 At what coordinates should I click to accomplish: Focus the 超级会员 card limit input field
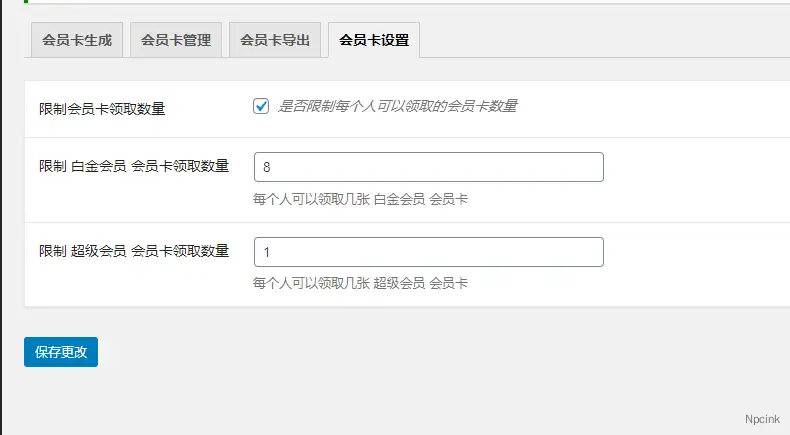pos(428,252)
